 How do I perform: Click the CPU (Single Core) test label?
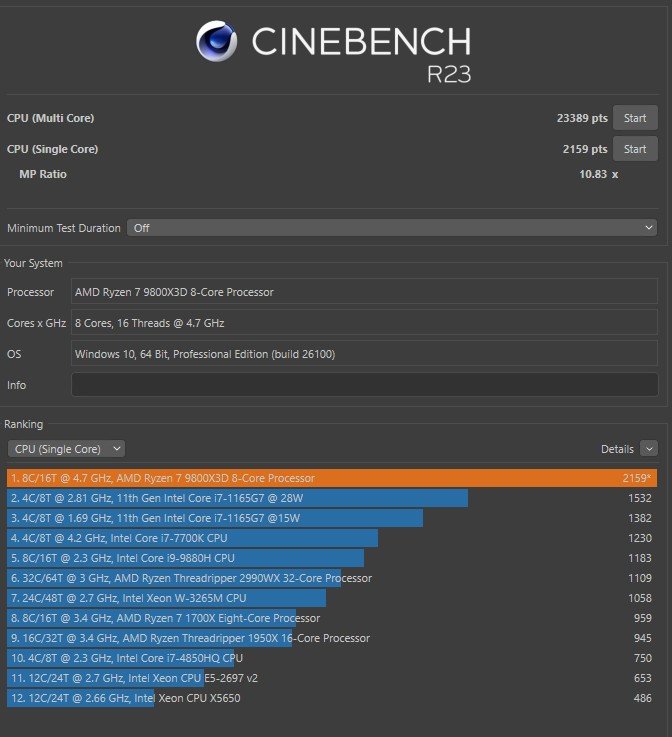[52, 149]
